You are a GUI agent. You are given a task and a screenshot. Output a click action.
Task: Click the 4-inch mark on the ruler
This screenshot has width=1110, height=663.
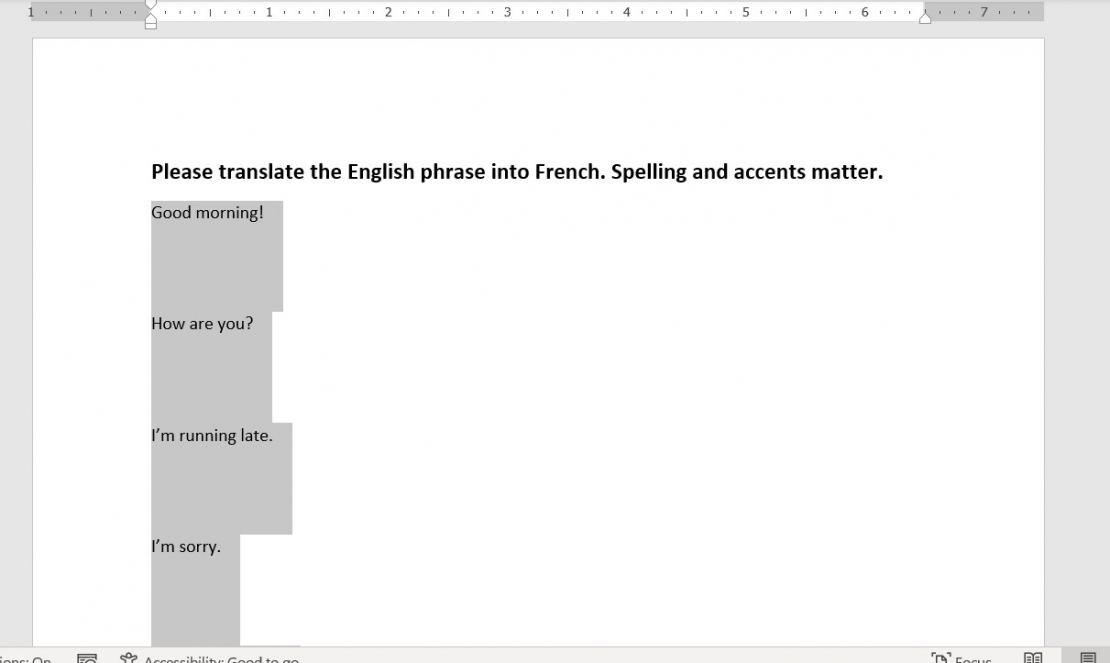point(625,13)
